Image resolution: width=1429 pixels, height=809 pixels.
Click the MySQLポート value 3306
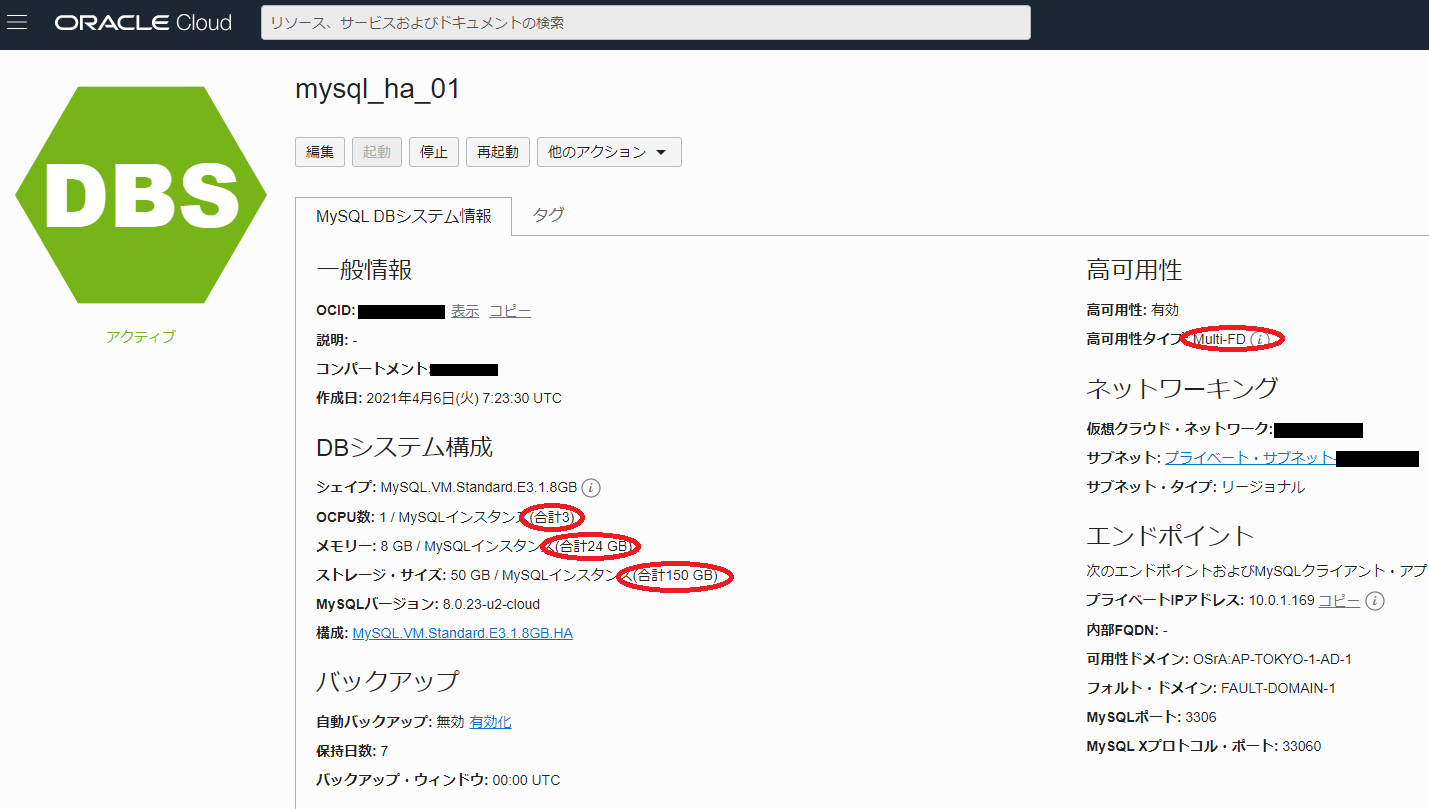coord(1201,717)
